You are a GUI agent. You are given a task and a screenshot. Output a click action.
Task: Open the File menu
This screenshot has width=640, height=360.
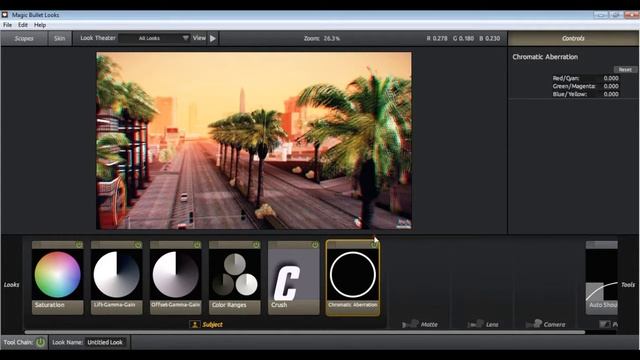[7, 25]
